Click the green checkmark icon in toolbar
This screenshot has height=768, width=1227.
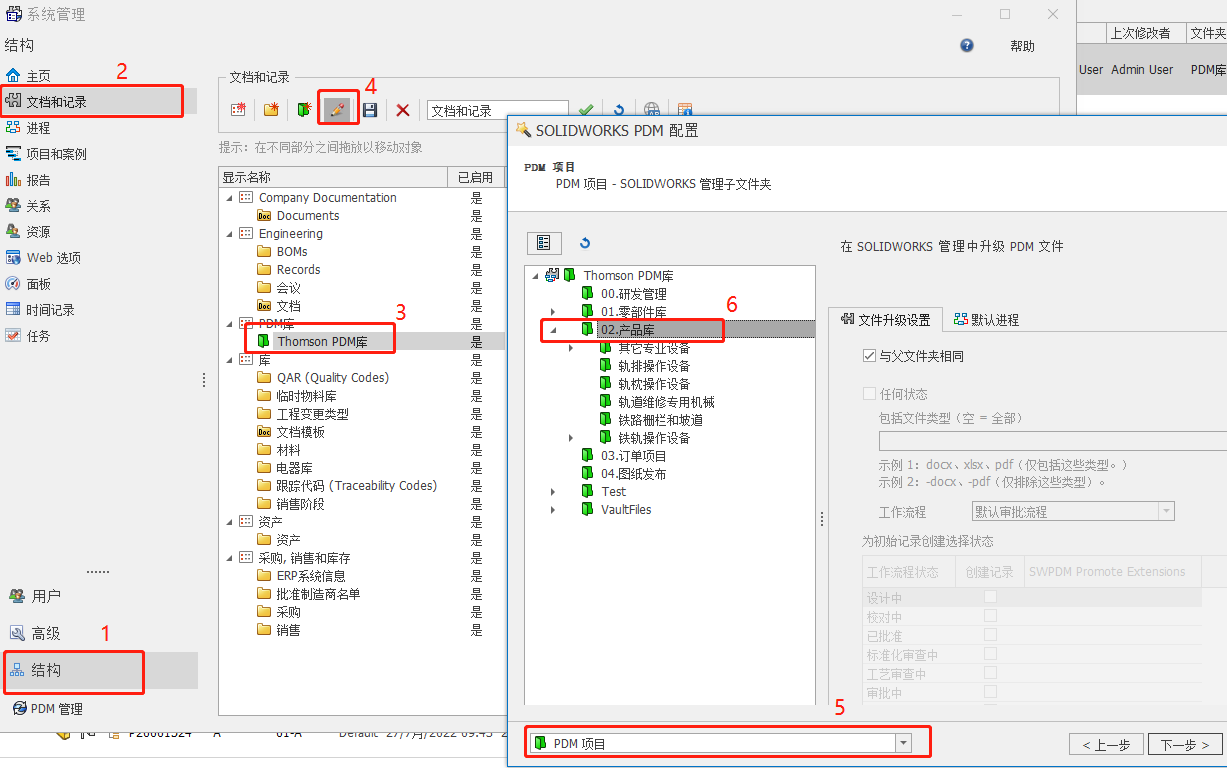point(586,110)
